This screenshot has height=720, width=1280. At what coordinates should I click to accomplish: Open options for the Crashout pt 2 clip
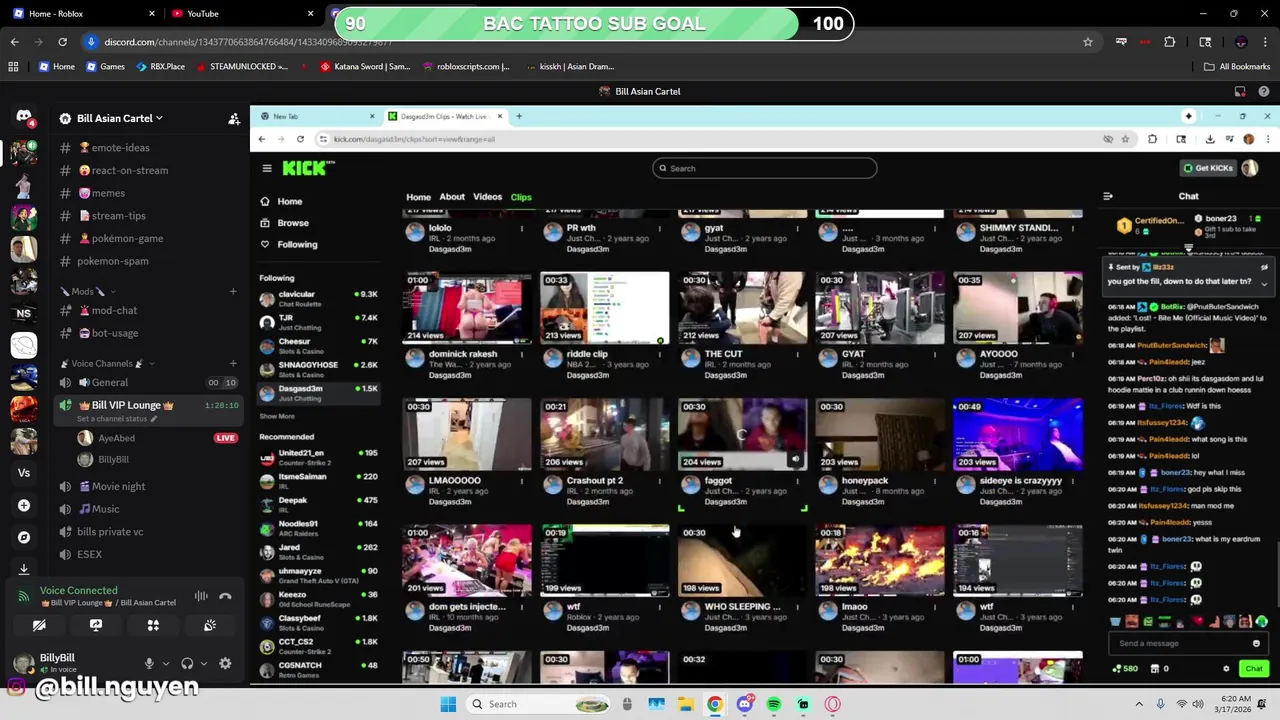[x=660, y=481]
